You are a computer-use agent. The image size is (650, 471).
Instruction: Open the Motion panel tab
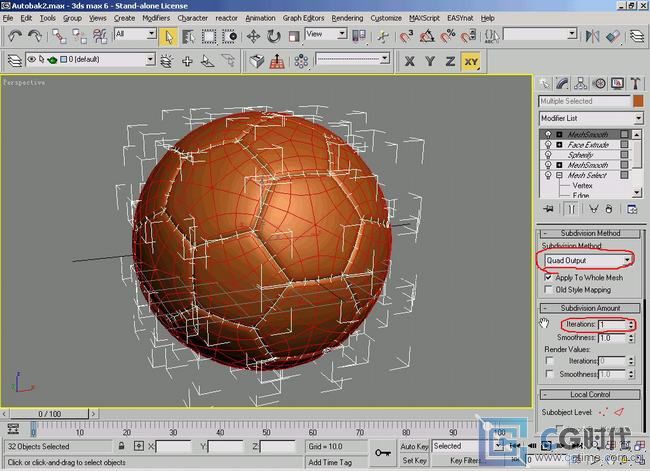(x=599, y=84)
